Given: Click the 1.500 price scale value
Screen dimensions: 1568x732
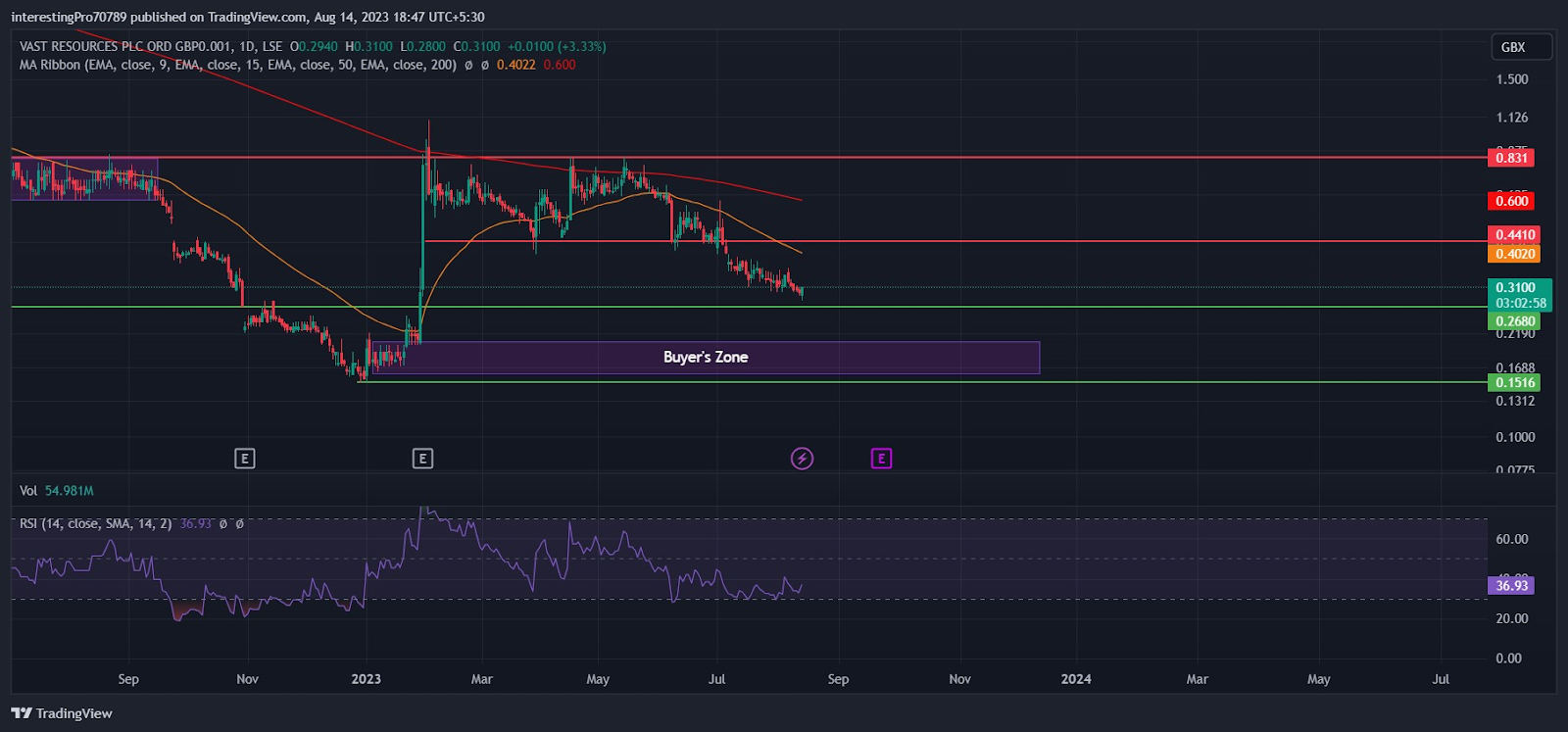Looking at the screenshot, I should click(x=1512, y=79).
